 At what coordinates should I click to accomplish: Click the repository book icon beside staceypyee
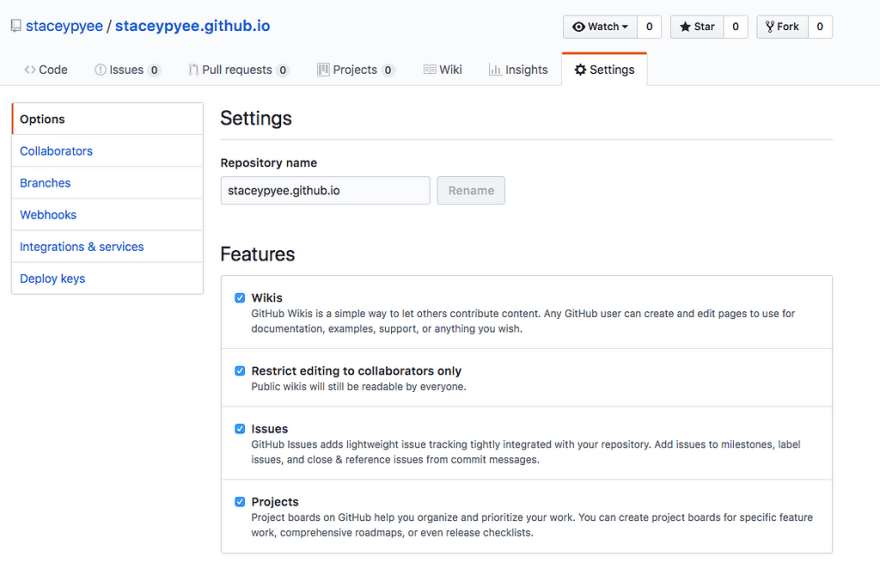pos(16,26)
